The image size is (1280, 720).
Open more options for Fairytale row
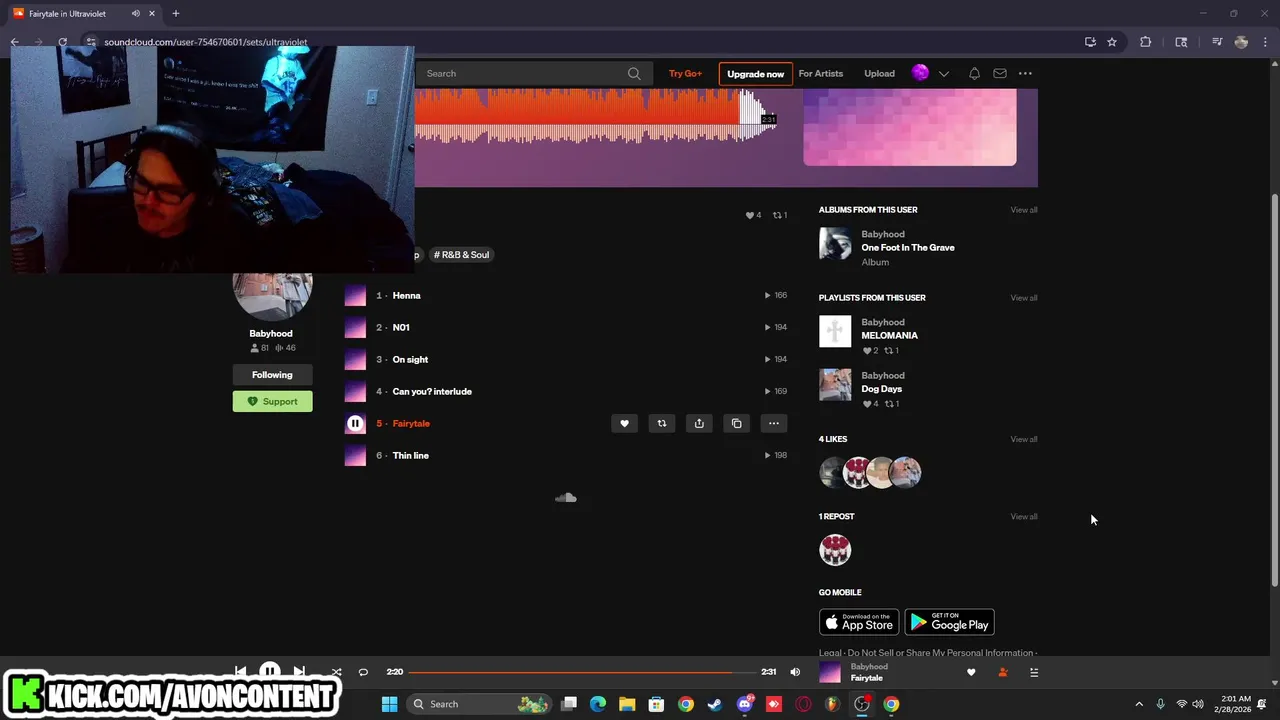(774, 423)
